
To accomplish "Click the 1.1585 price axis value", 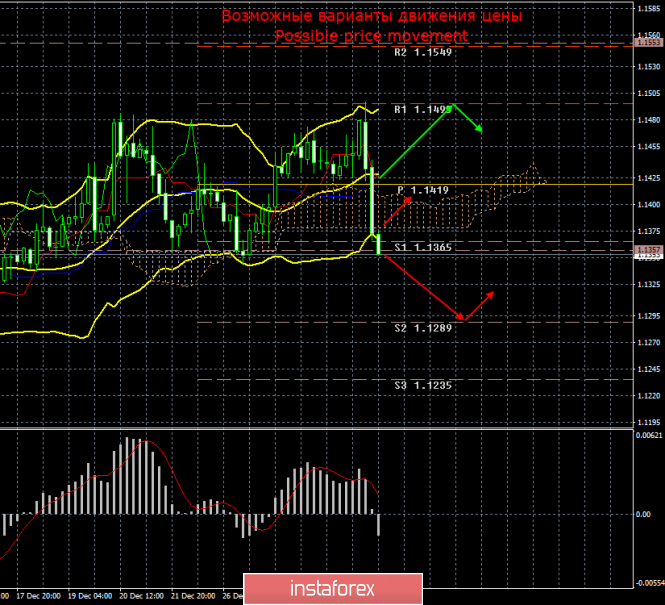I will click(x=649, y=8).
